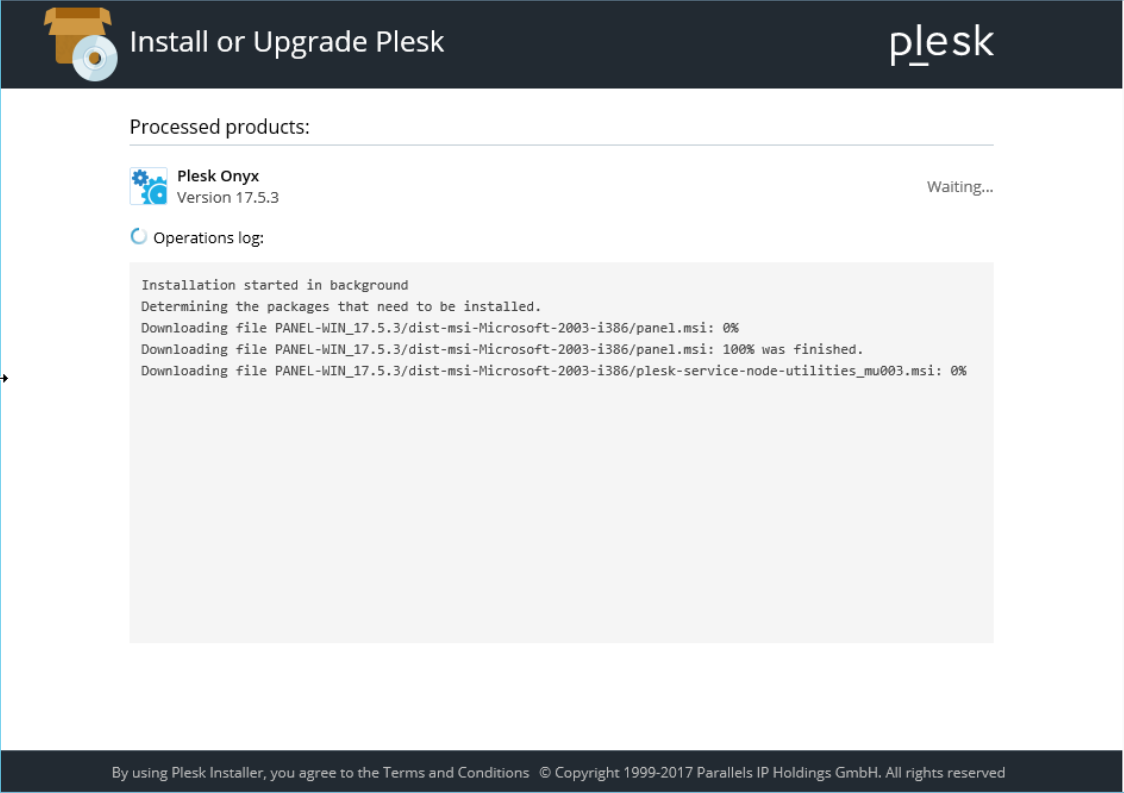Select the Plesk Onyx product name

[218, 176]
